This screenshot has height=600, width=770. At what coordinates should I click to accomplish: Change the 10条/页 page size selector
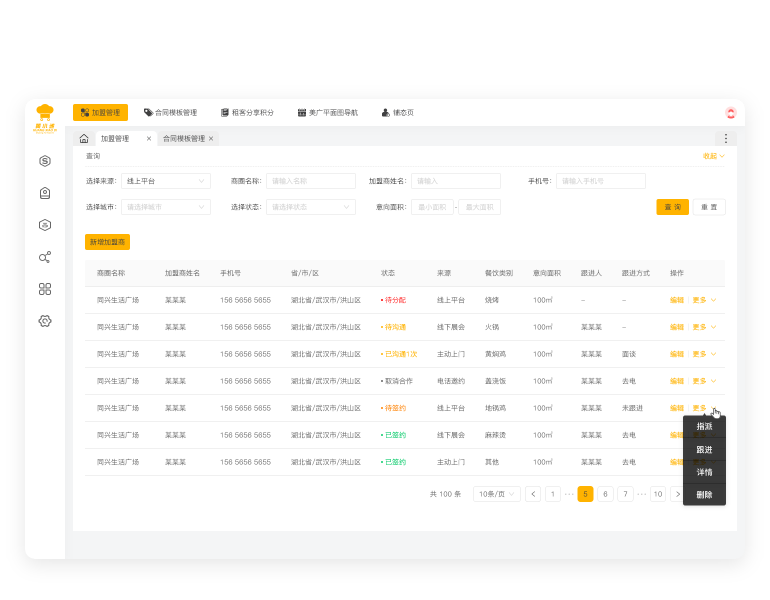[497, 494]
